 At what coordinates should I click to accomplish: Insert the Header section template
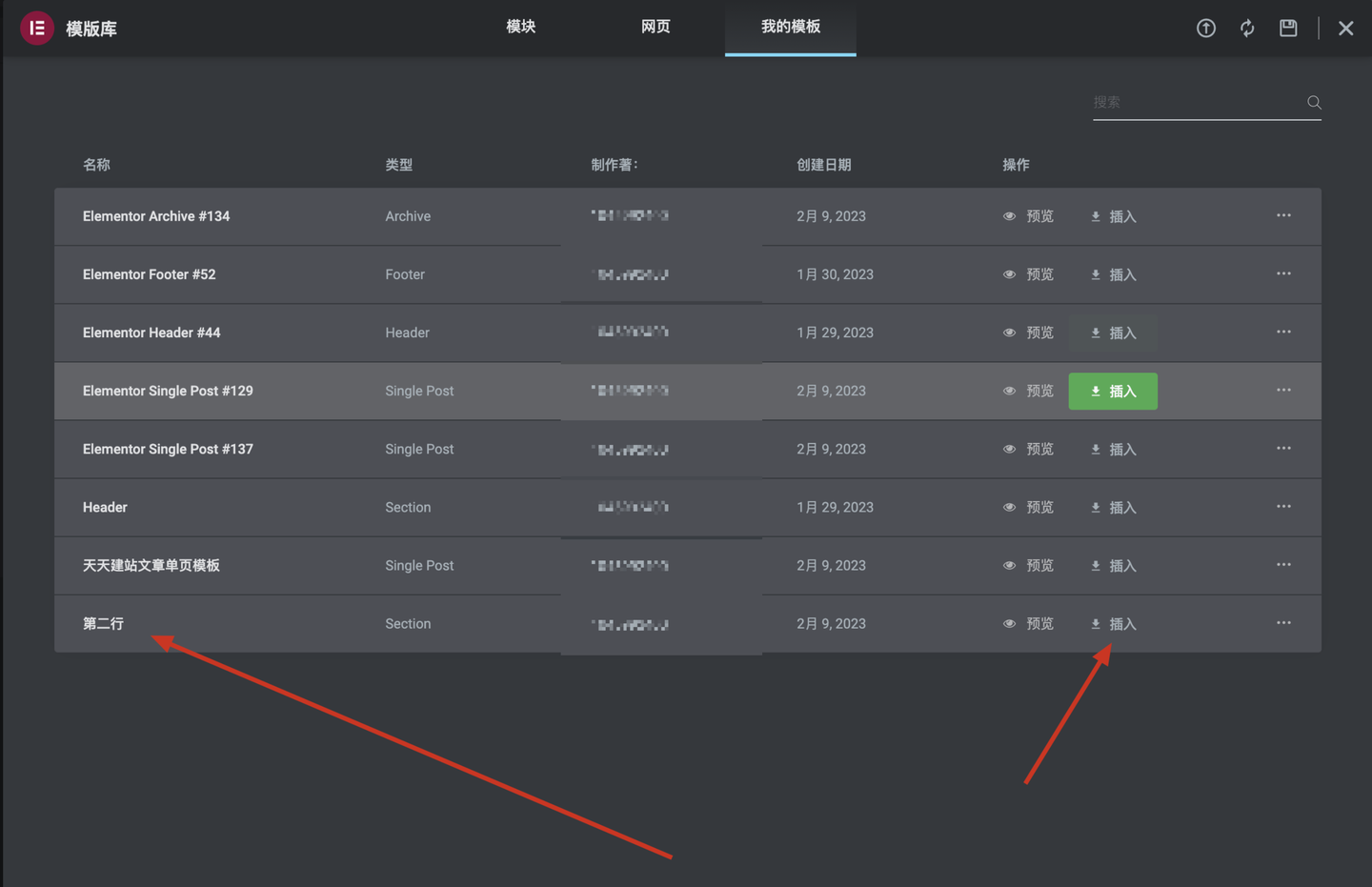pos(1113,507)
